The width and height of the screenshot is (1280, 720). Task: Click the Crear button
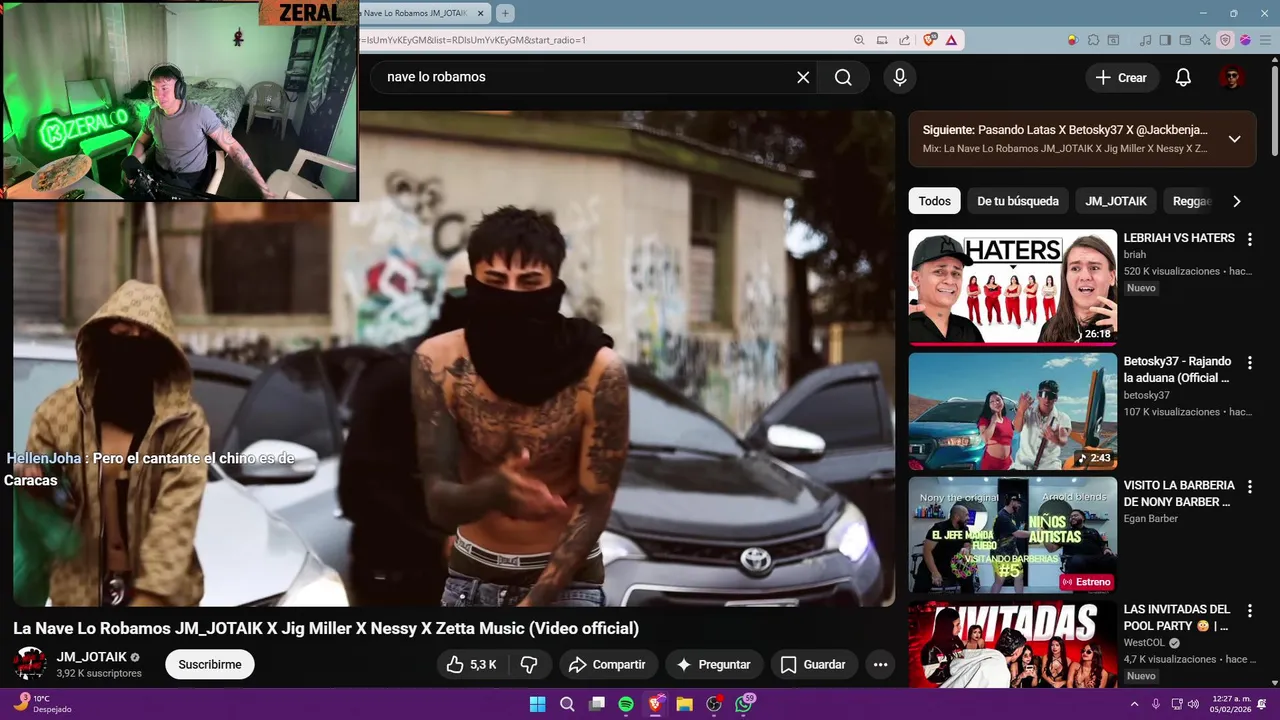(1121, 77)
